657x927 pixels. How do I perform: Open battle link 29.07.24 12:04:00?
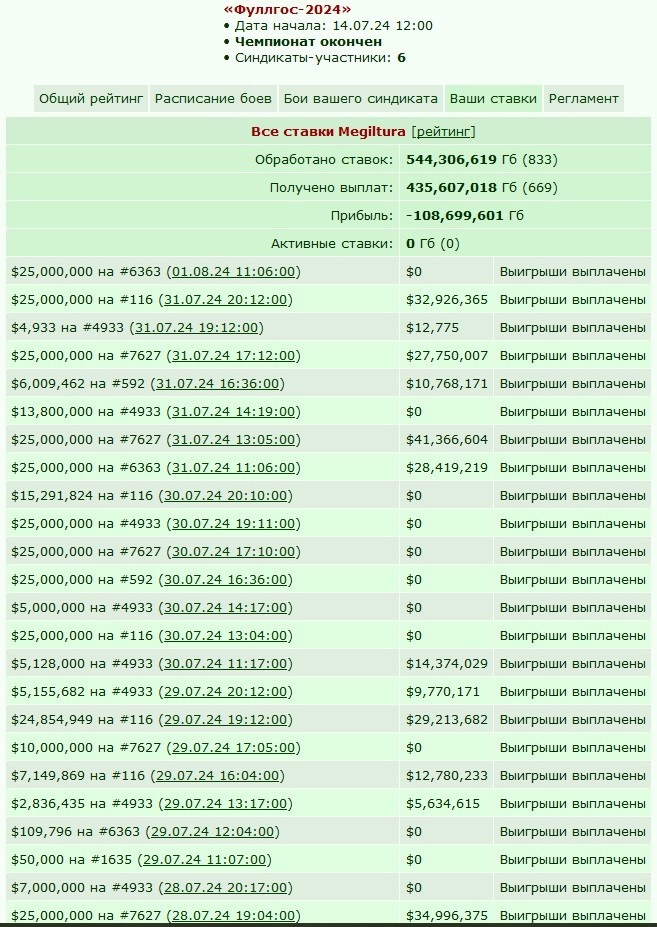click(212, 832)
